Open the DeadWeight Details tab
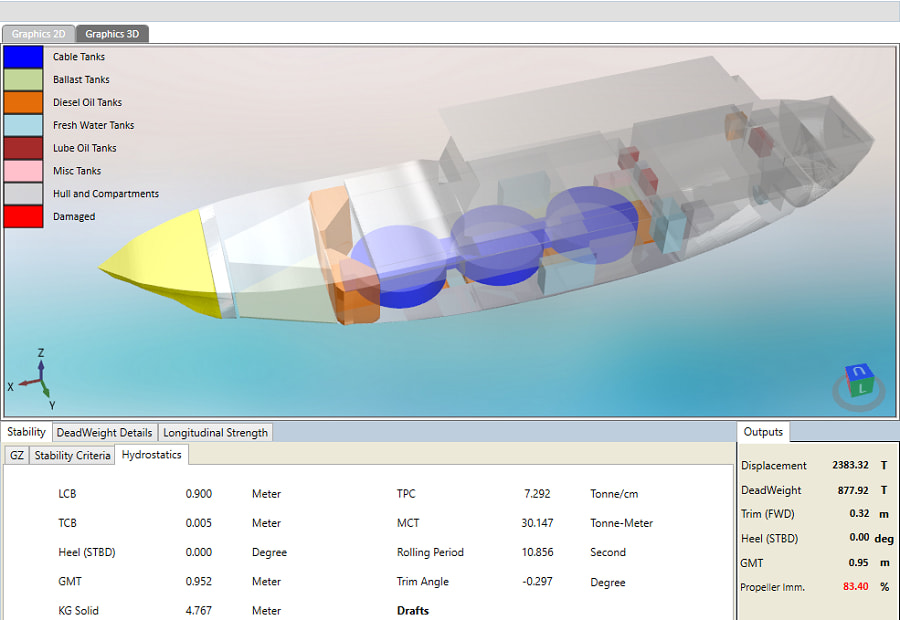 [104, 432]
